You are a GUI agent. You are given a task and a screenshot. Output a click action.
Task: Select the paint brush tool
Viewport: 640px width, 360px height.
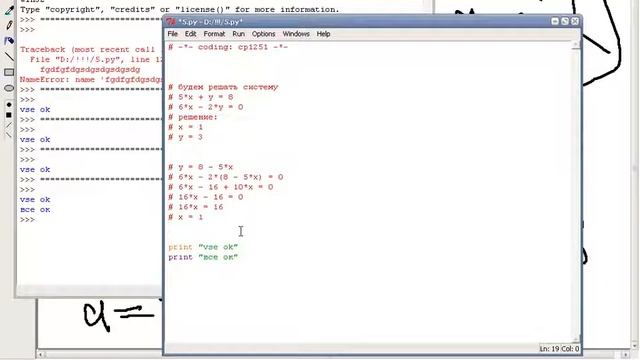pyautogui.click(x=9, y=41)
